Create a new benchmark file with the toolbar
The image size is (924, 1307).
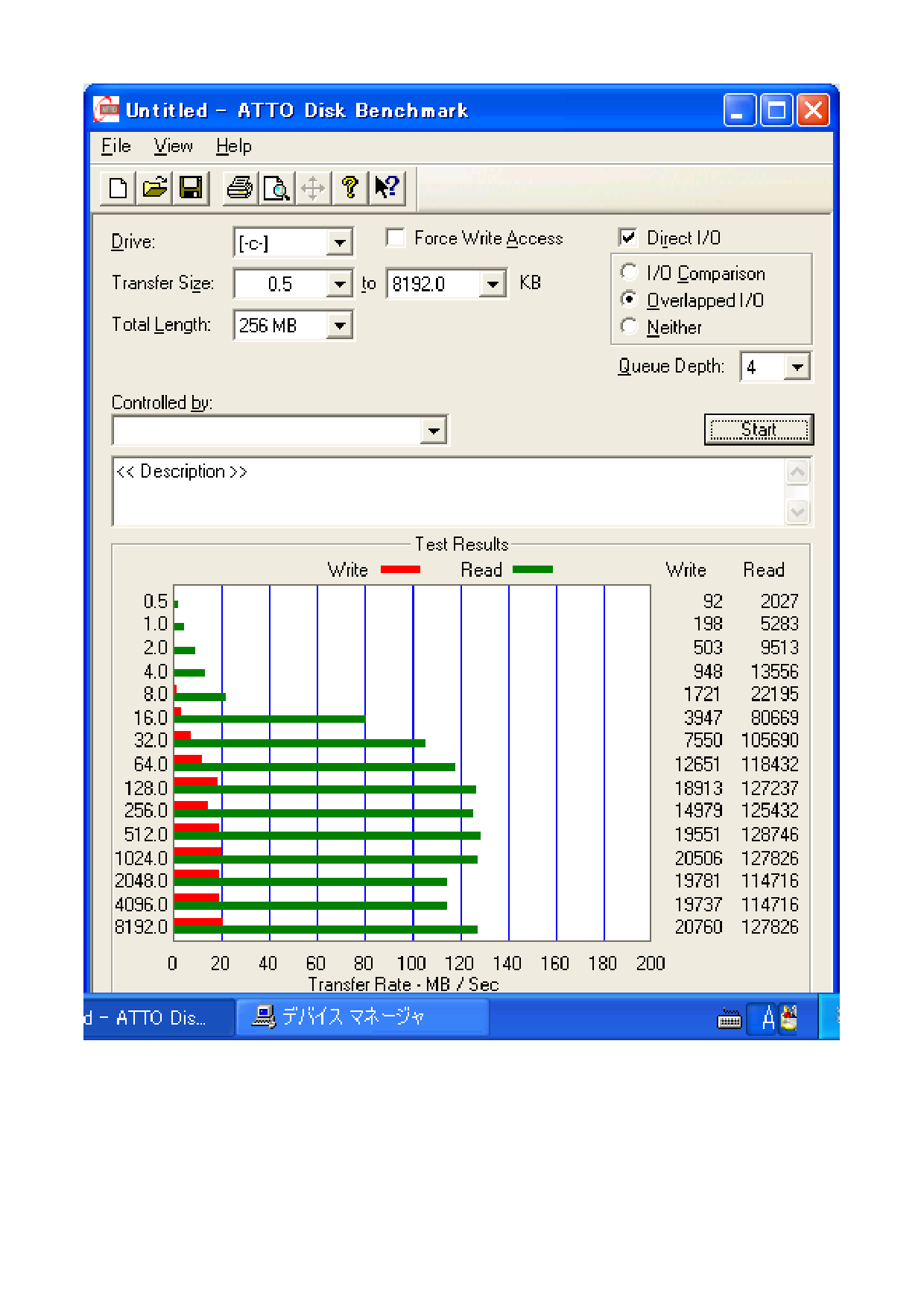[x=118, y=188]
